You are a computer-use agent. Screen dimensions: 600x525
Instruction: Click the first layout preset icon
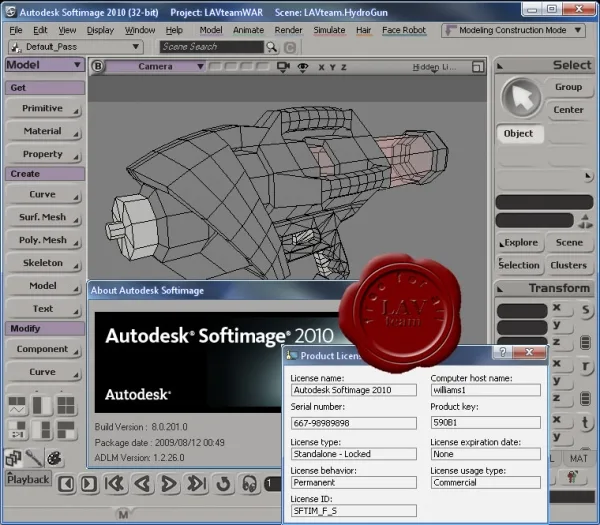click(17, 406)
